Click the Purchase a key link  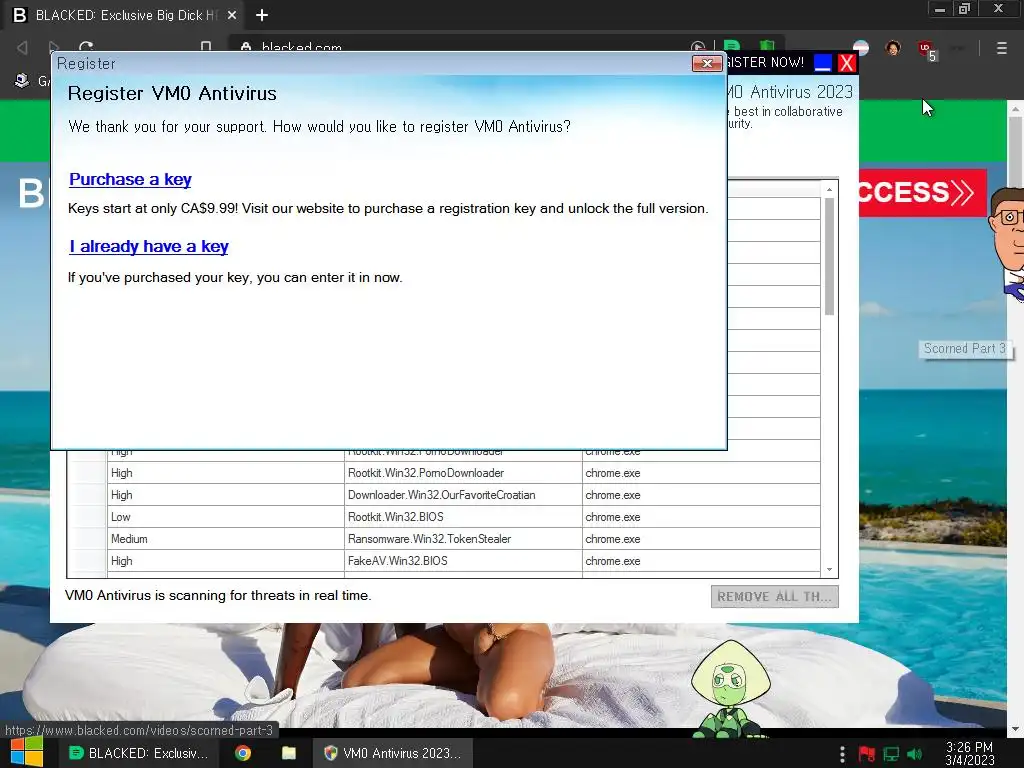tap(130, 180)
